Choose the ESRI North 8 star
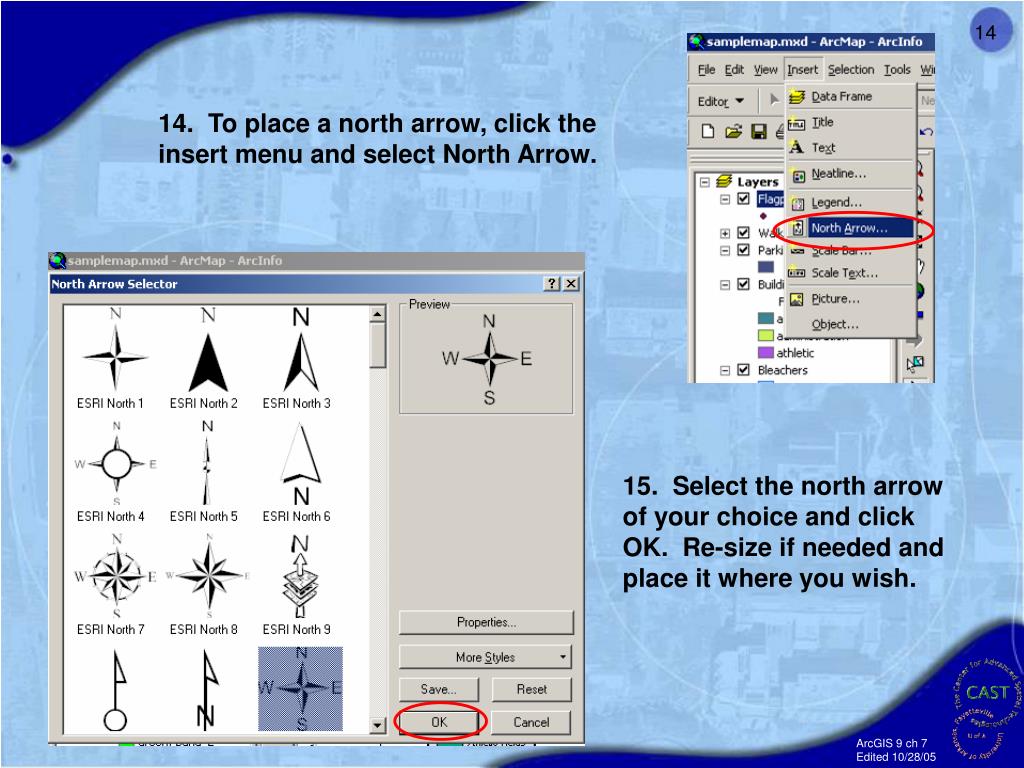The image size is (1024, 768). (x=207, y=584)
